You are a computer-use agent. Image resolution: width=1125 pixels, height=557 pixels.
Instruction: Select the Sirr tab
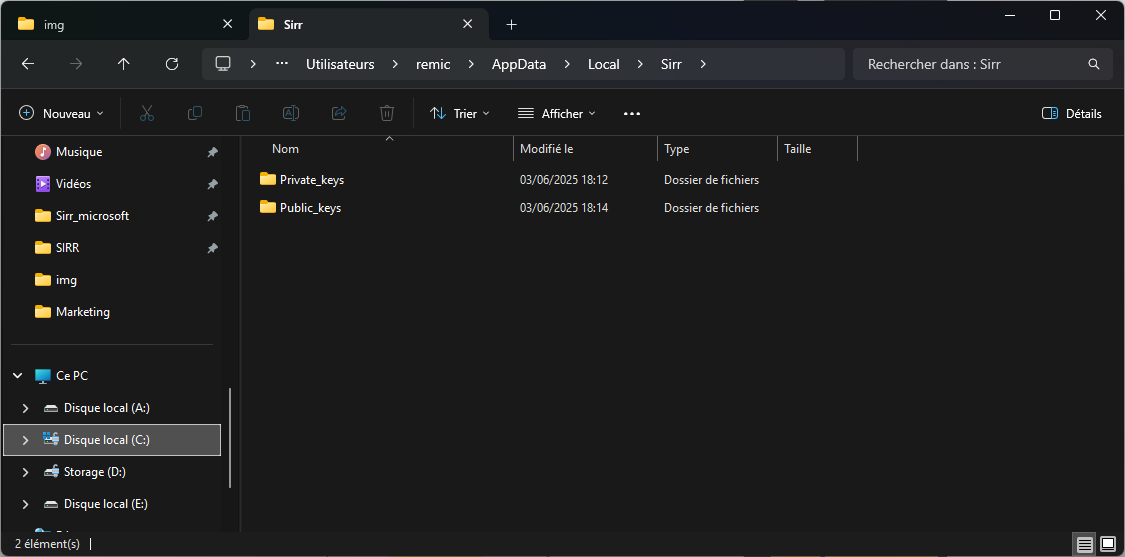point(369,24)
